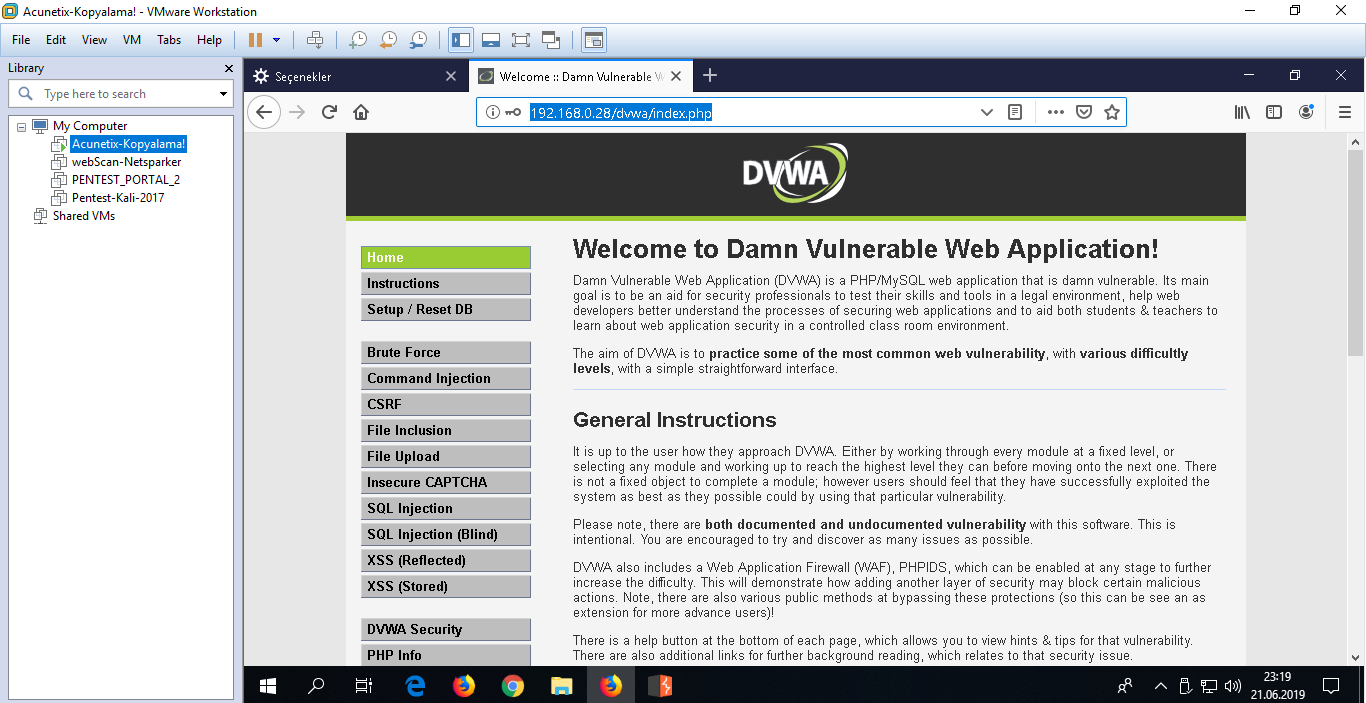Toggle Firefox sidebars button
This screenshot has width=1366, height=703.
coord(1274,112)
